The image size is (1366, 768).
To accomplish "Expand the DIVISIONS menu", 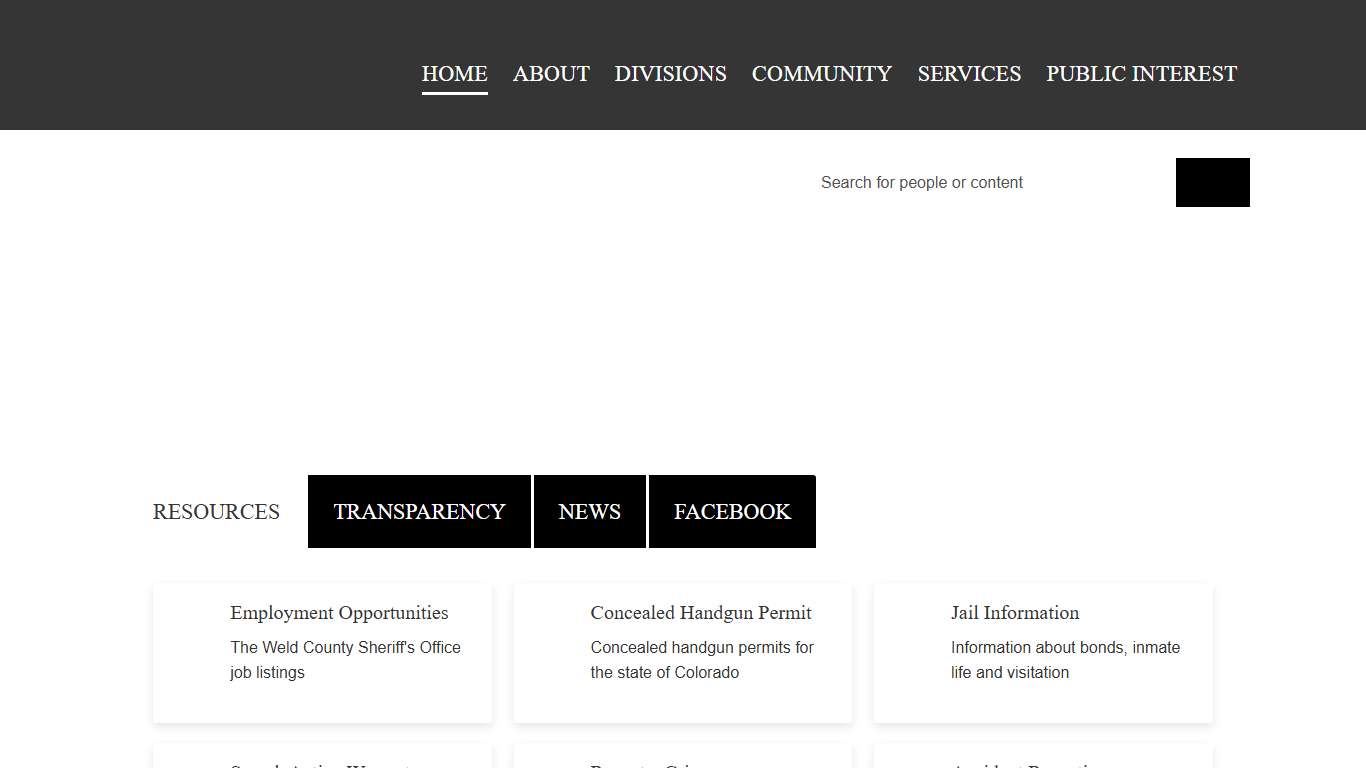I will pyautogui.click(x=670, y=74).
